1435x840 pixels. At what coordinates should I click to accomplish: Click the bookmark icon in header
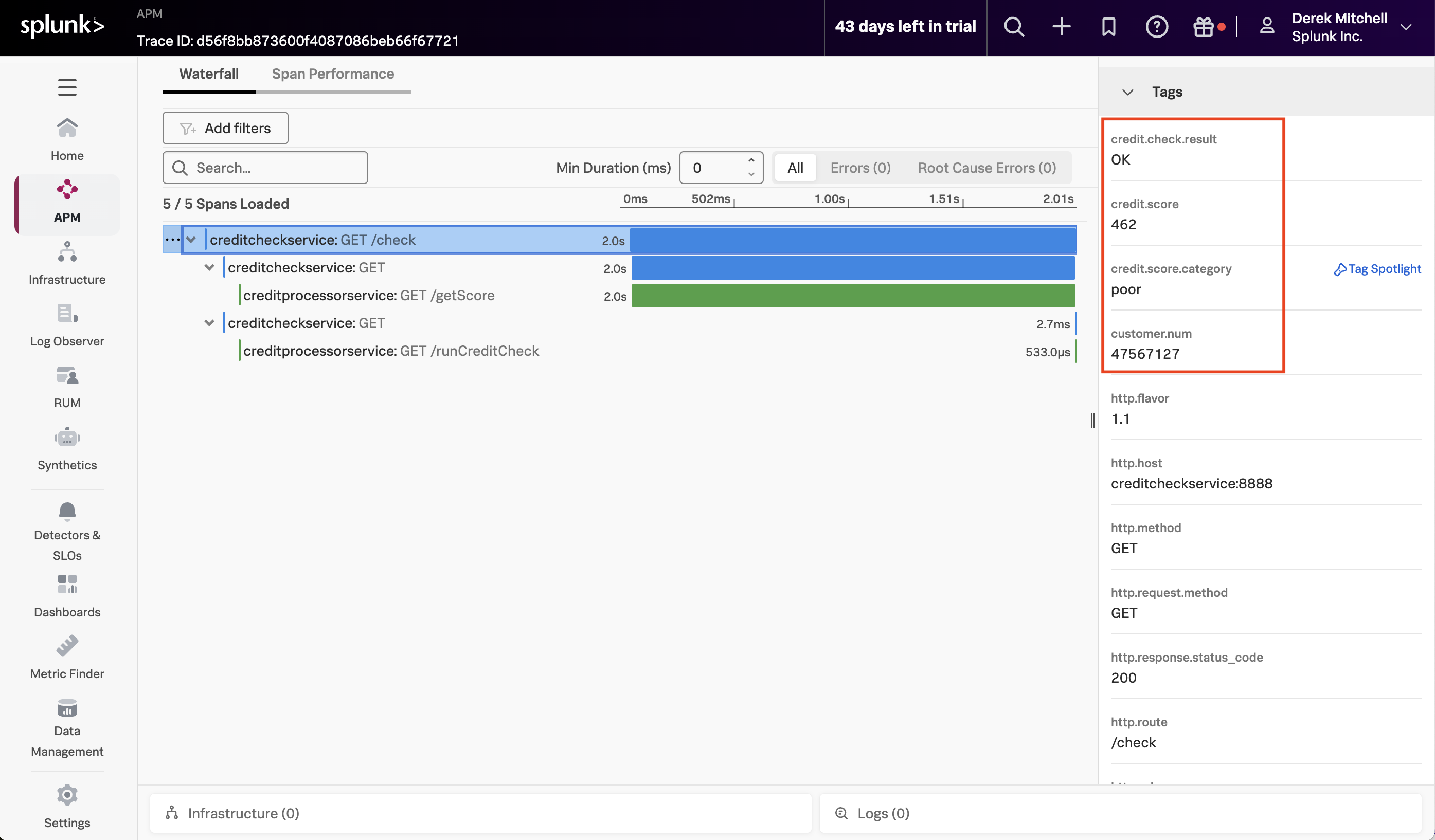click(1108, 27)
